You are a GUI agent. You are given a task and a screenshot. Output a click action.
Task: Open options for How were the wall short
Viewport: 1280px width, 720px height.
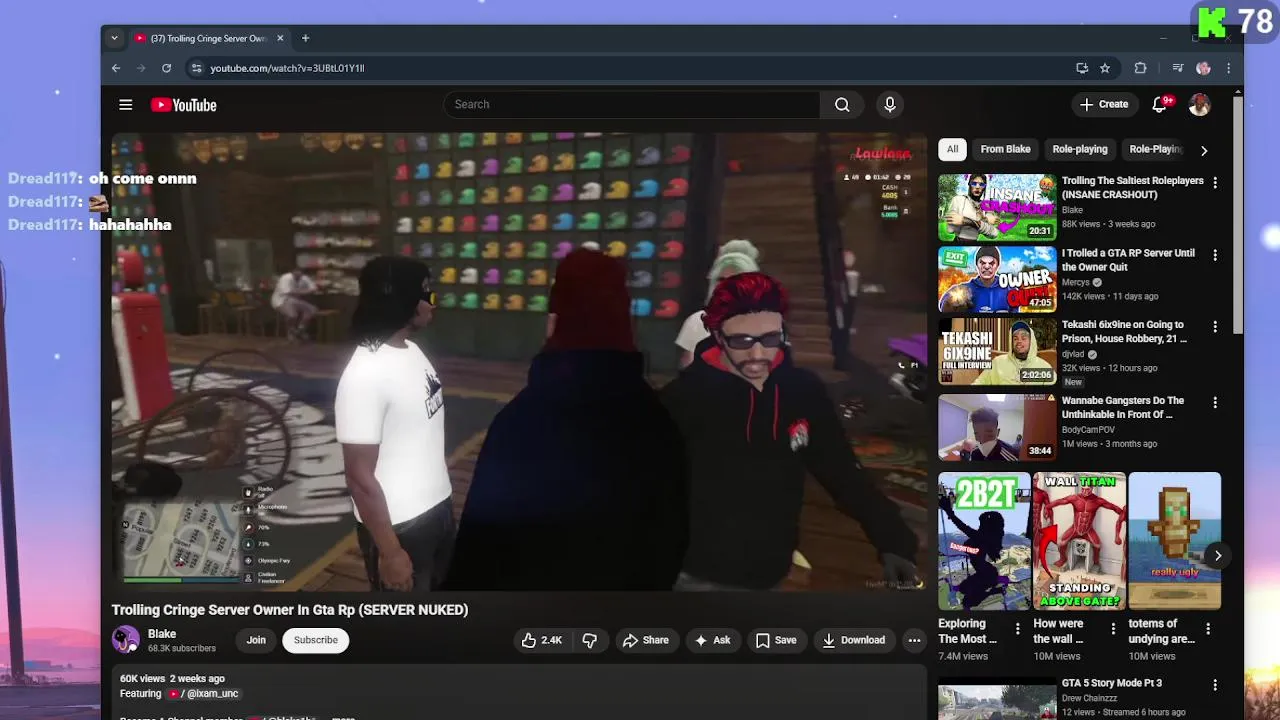pyautogui.click(x=1113, y=629)
